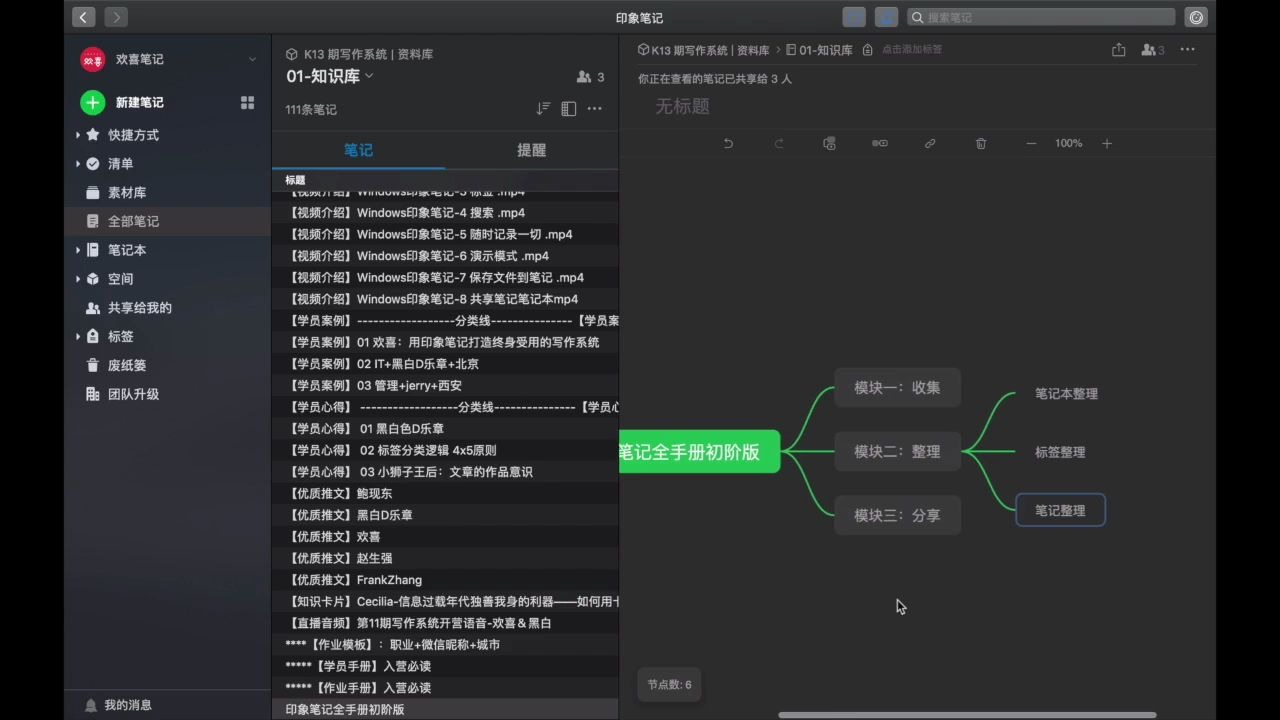This screenshot has width=1280, height=720.
Task: Switch note list view with the layout icon
Action: click(x=568, y=109)
